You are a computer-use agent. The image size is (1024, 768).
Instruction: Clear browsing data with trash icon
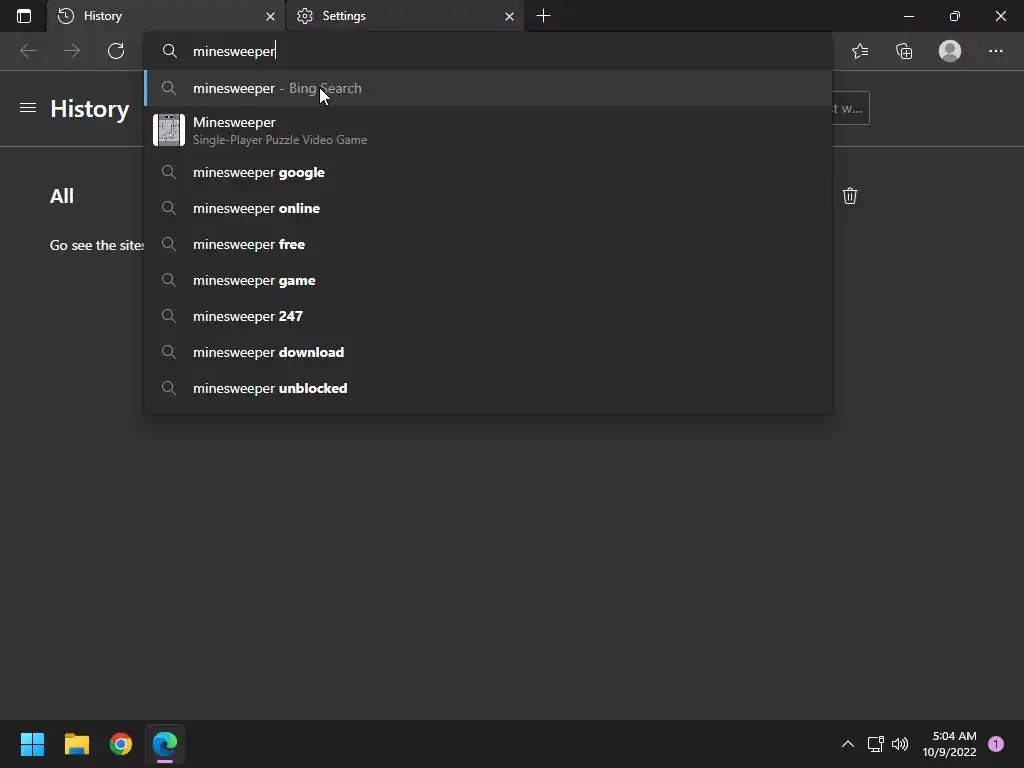click(x=850, y=196)
